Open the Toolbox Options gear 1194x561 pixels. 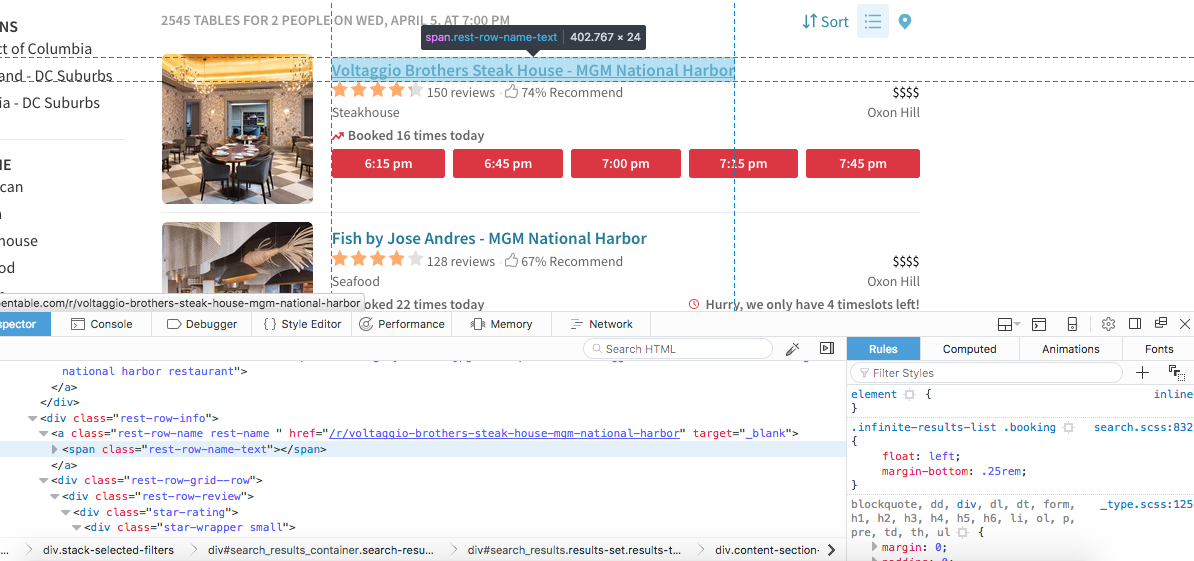coord(1109,324)
